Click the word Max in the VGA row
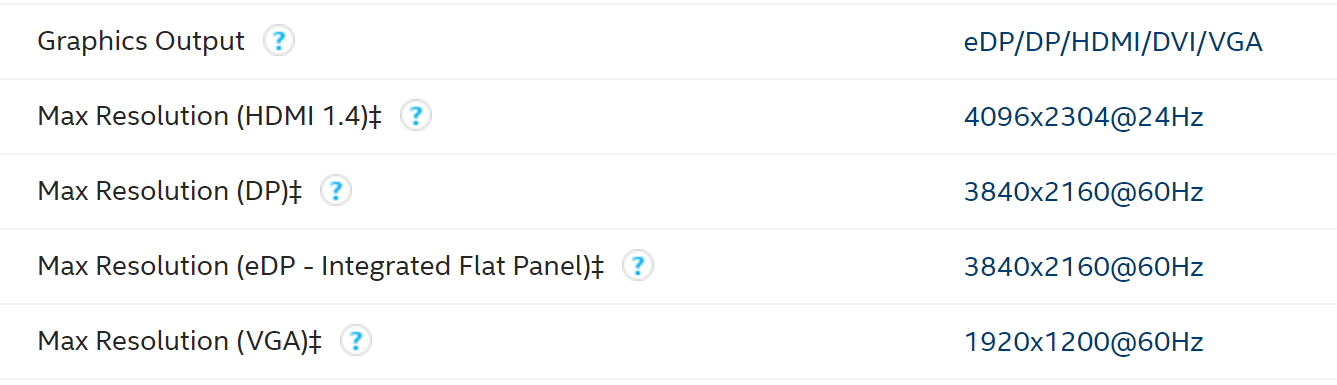This screenshot has height=385, width=1337. [63, 341]
